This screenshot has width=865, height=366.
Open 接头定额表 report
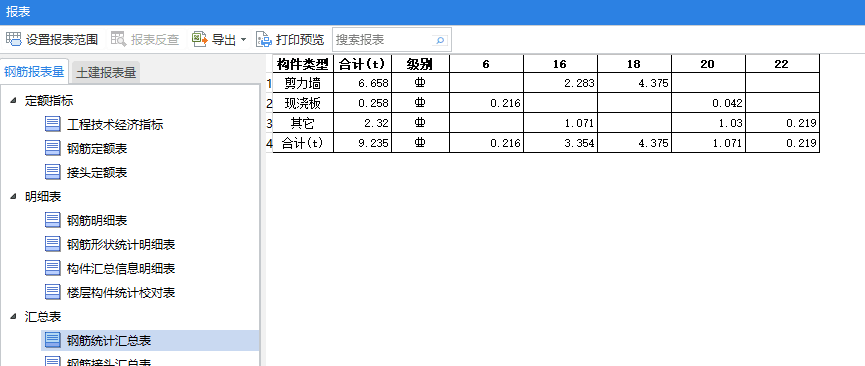click(x=97, y=173)
